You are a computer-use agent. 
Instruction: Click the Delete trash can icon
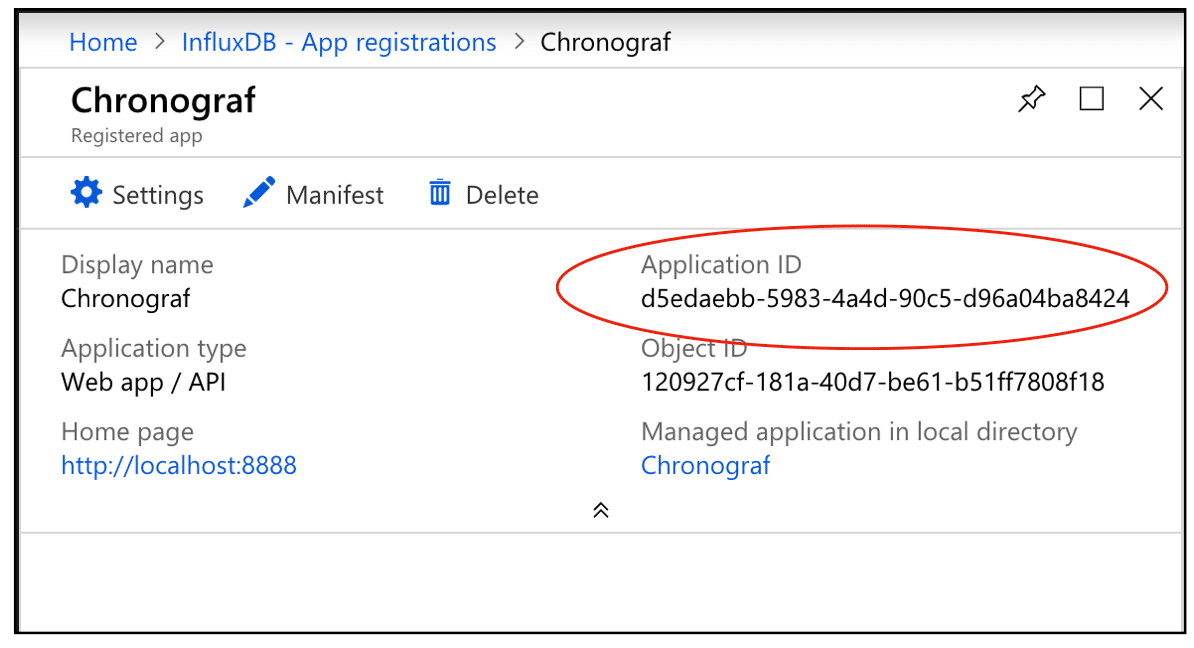[440, 193]
